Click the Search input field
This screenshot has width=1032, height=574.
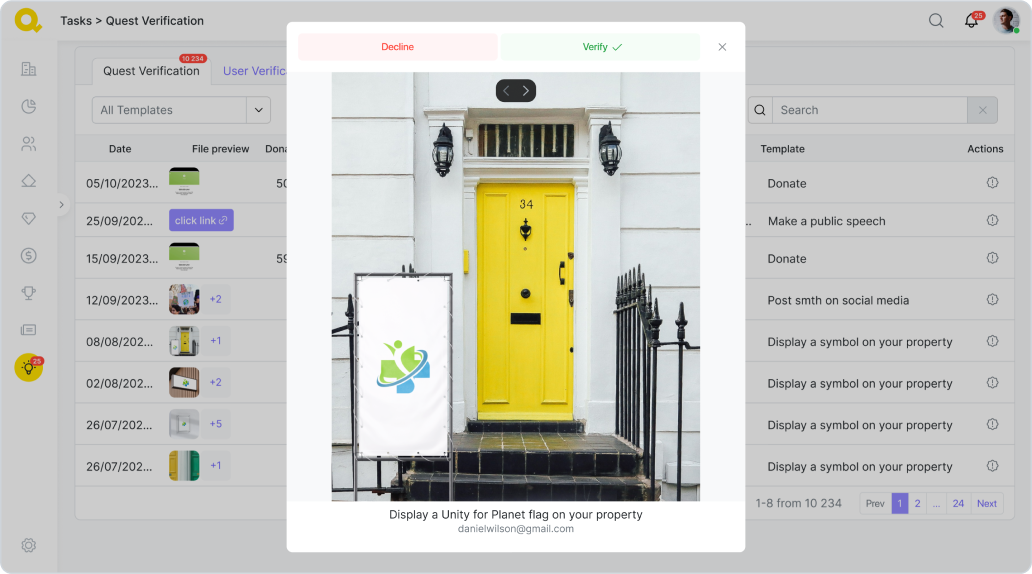click(x=868, y=110)
